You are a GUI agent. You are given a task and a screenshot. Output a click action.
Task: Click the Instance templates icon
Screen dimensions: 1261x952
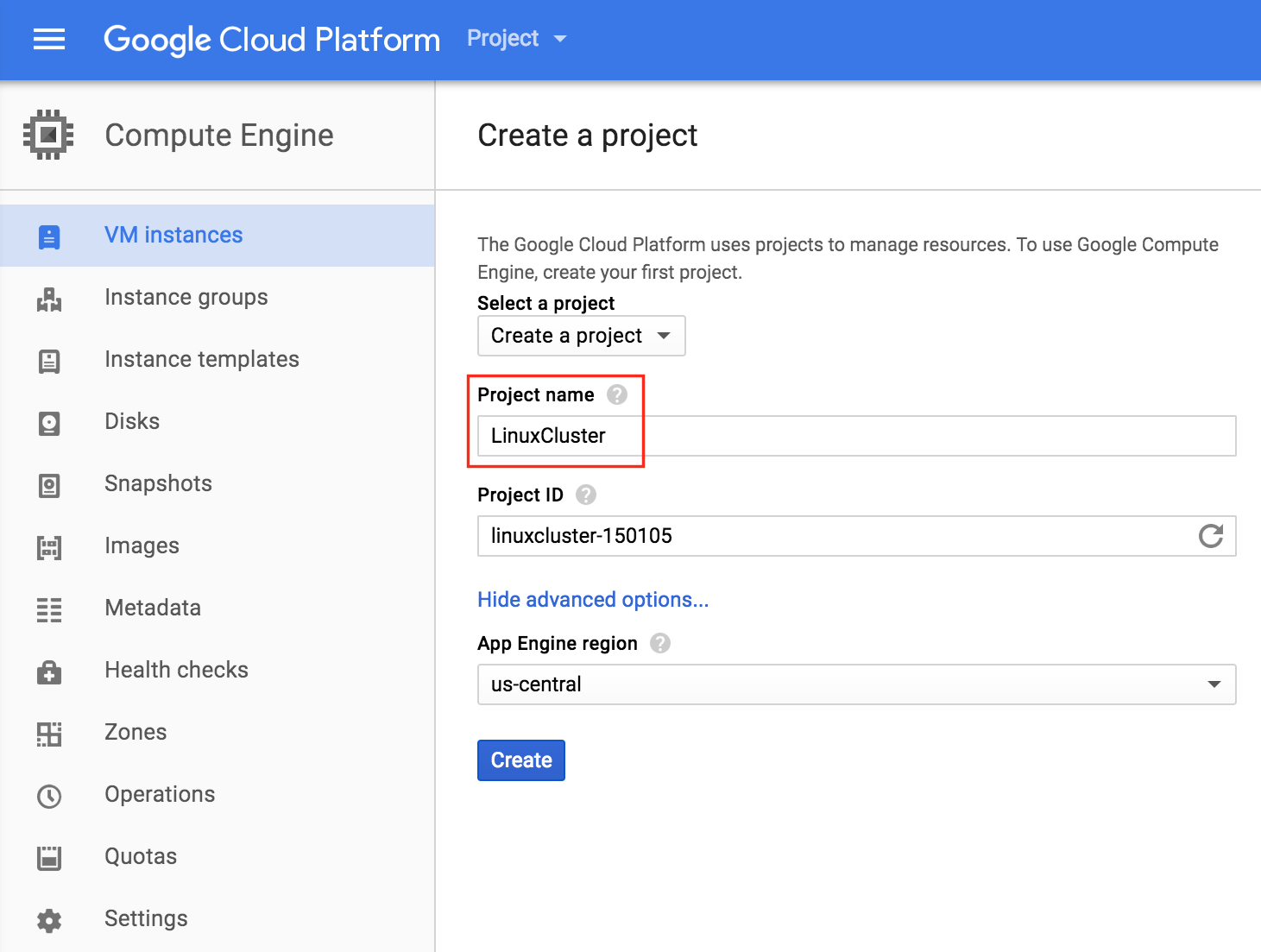pyautogui.click(x=49, y=361)
